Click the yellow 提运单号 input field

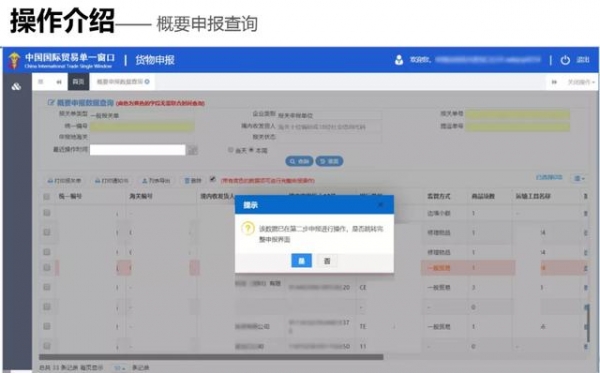point(518,126)
